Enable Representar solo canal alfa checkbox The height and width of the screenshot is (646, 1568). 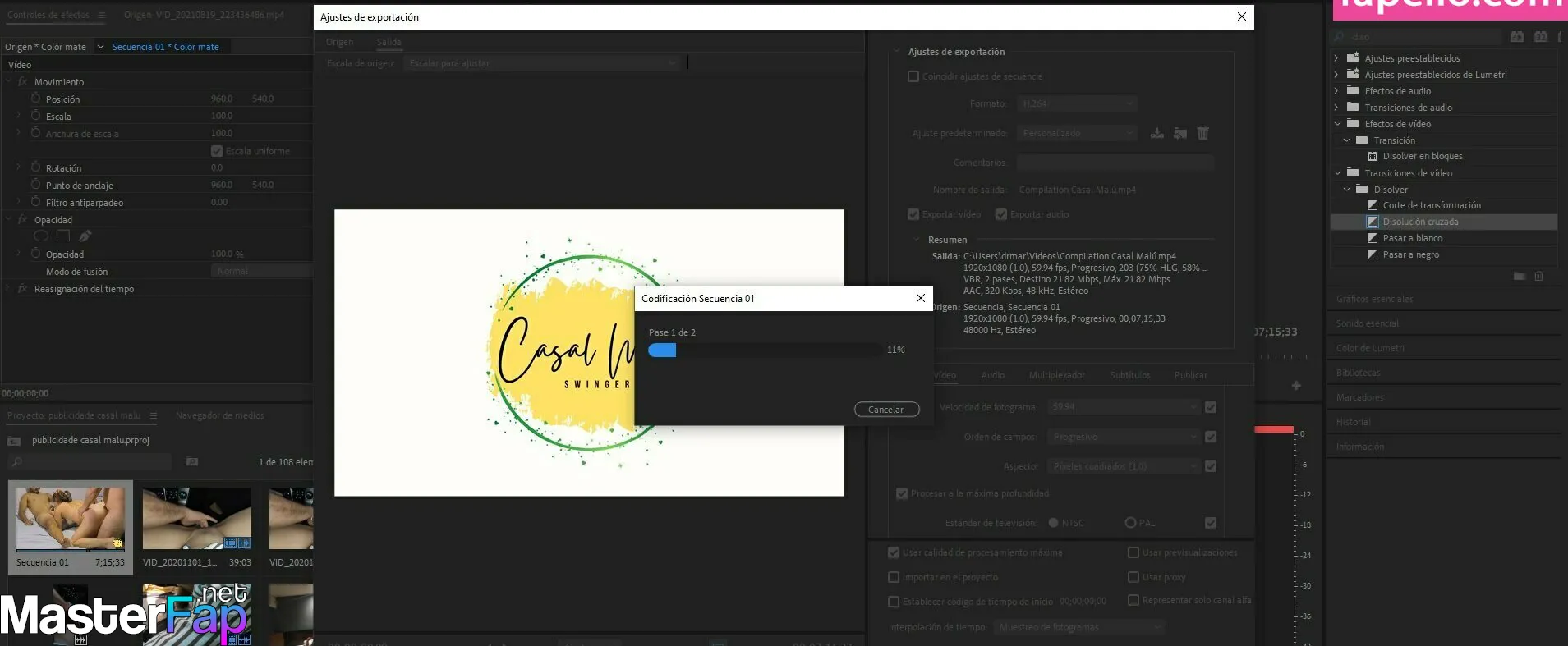[1133, 600]
